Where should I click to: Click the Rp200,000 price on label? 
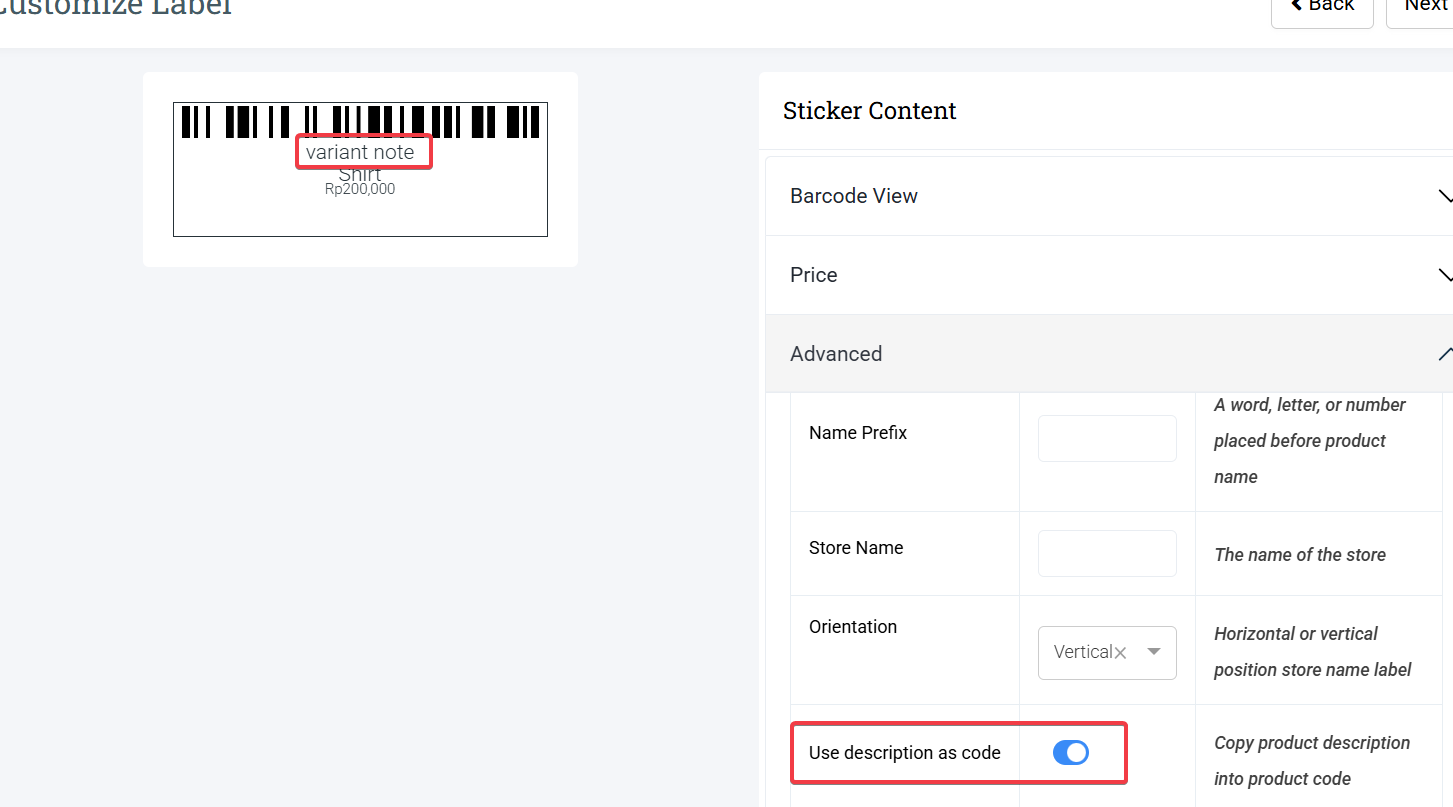click(360, 189)
